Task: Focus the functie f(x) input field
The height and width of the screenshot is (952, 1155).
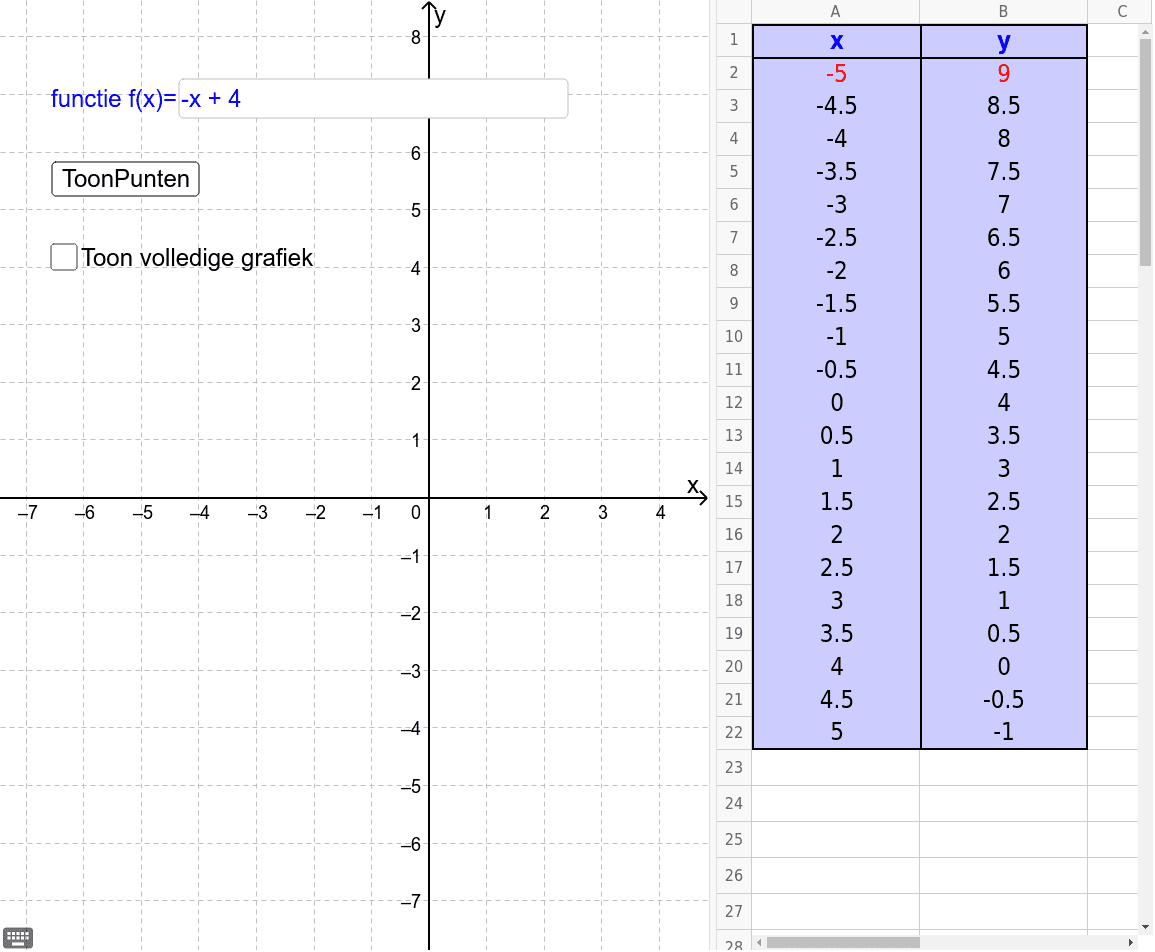Action: point(373,99)
